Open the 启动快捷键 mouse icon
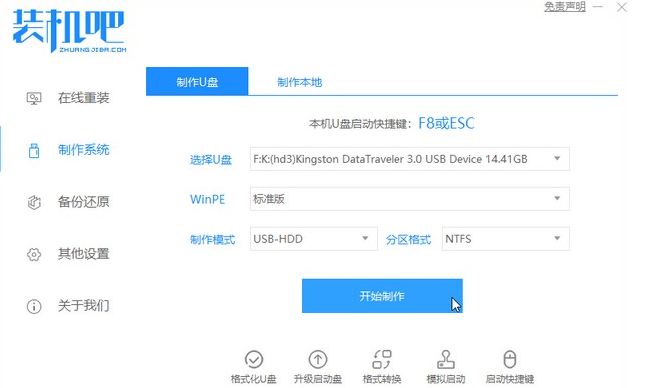This screenshot has height=388, width=651. coord(509,359)
